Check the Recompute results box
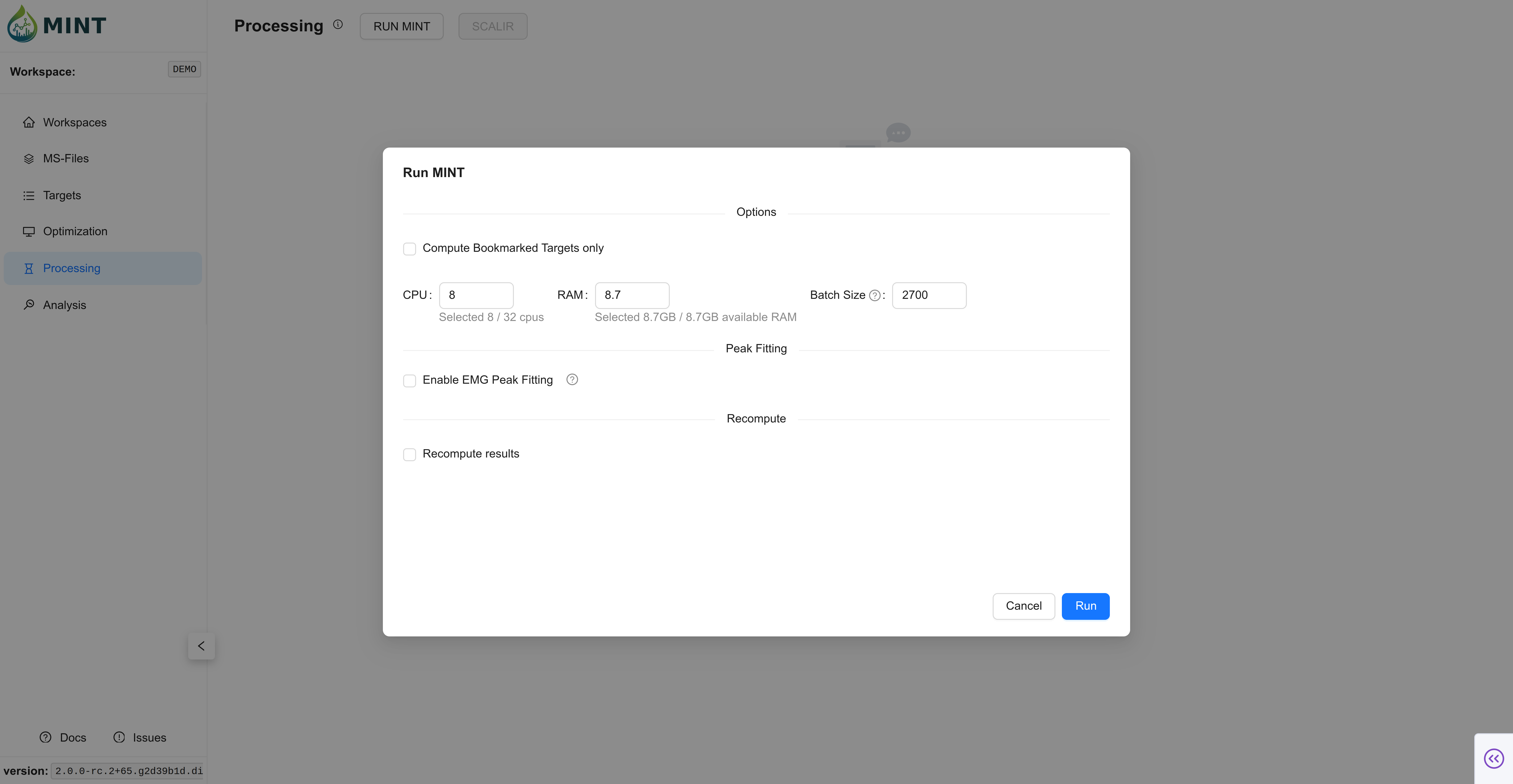Viewport: 1513px width, 784px height. [x=409, y=454]
